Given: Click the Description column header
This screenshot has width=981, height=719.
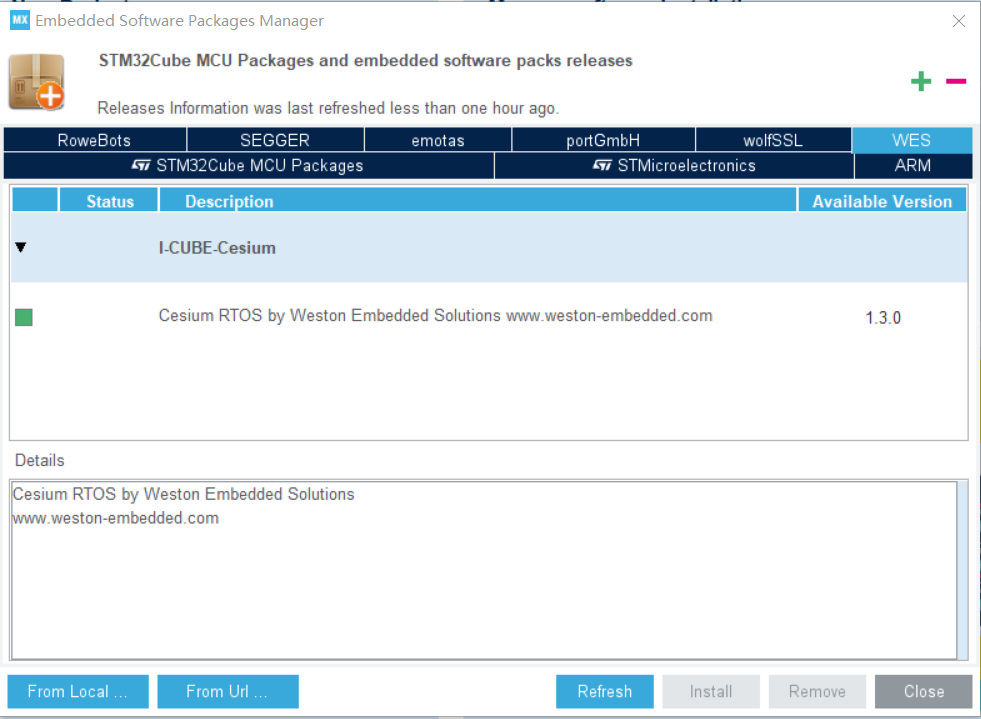Looking at the screenshot, I should (478, 201).
